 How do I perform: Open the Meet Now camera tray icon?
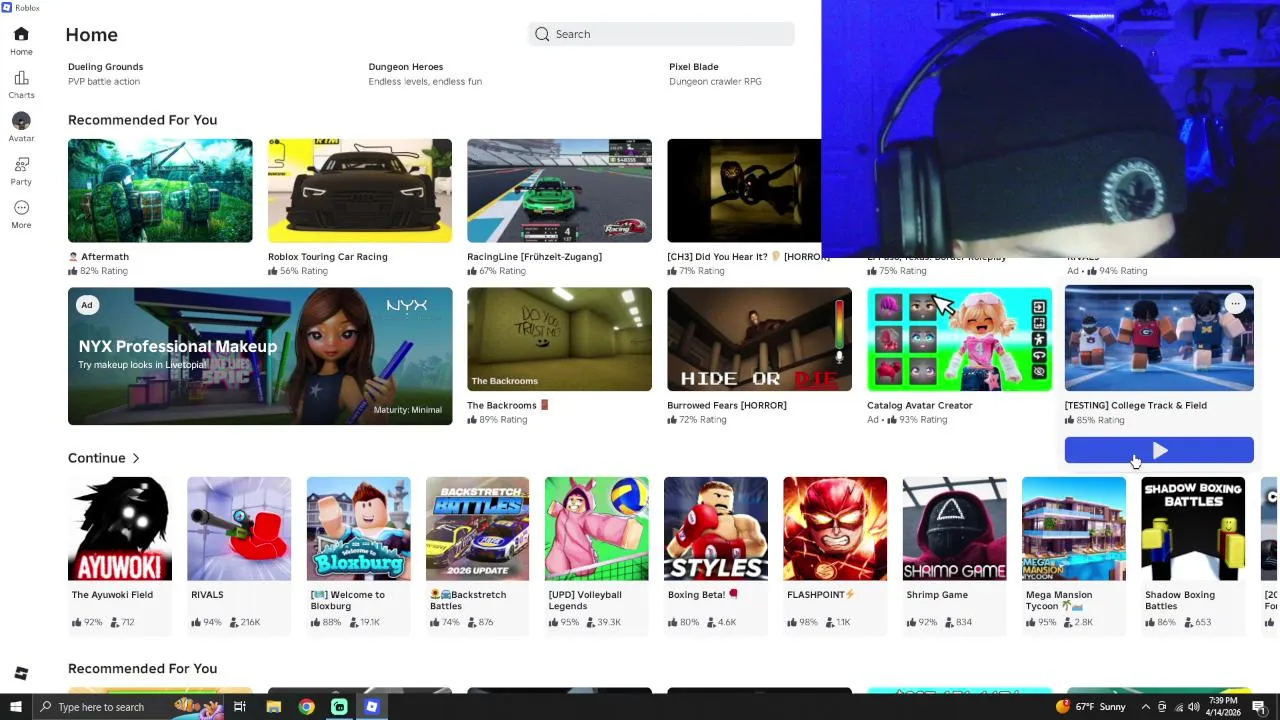point(1162,707)
